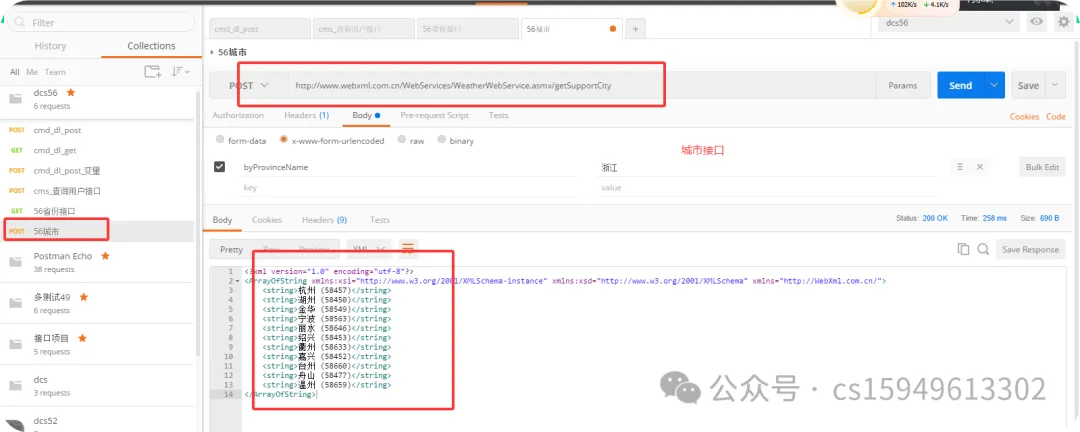1080x432 pixels.
Task: Switch to the Collections tab
Action: coord(152,46)
